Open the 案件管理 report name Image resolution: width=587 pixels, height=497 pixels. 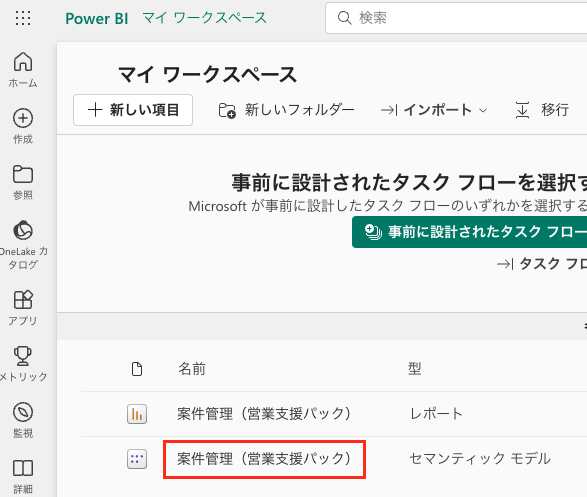pyautogui.click(x=264, y=414)
